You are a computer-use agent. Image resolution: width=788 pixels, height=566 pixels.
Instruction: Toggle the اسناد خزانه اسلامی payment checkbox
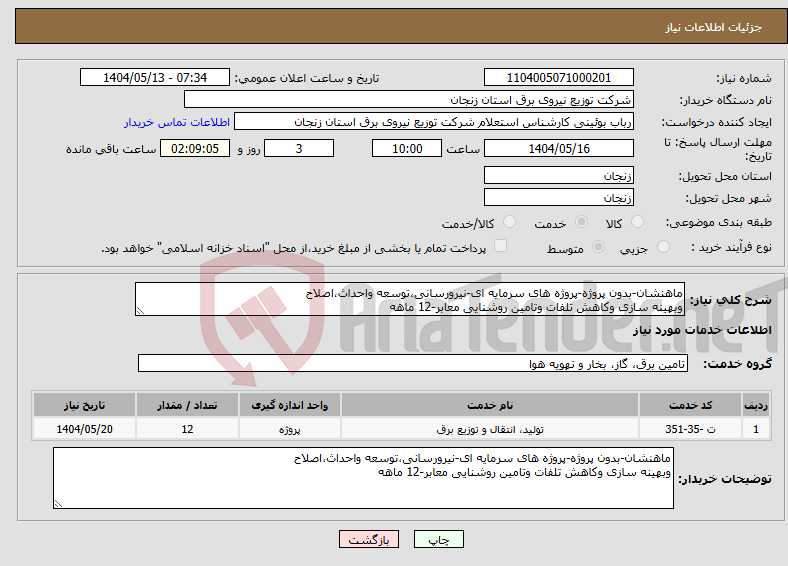click(501, 246)
